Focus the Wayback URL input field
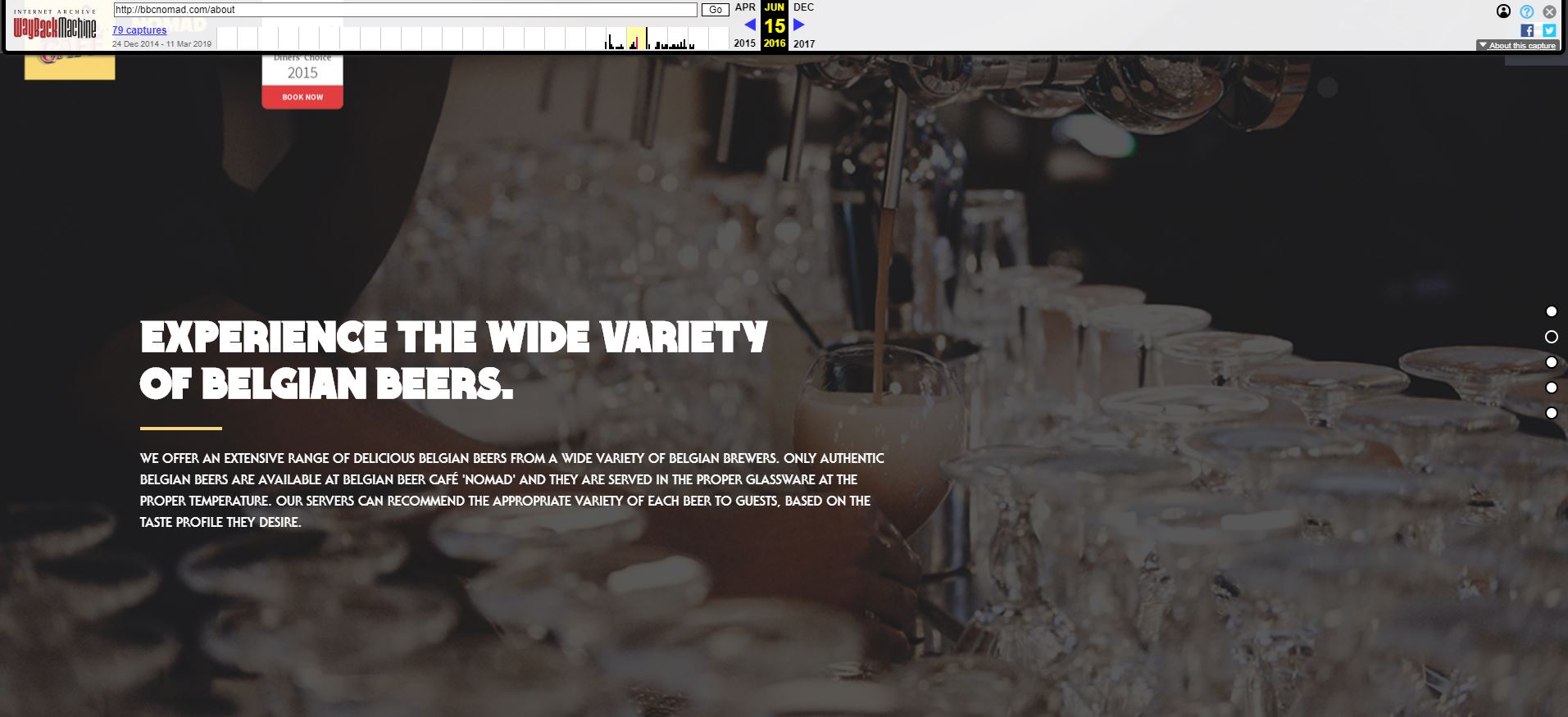 (x=406, y=10)
